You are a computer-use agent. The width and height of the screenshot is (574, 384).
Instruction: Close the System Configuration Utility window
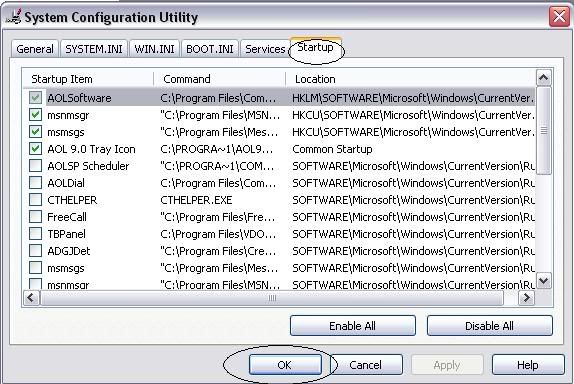click(x=559, y=17)
